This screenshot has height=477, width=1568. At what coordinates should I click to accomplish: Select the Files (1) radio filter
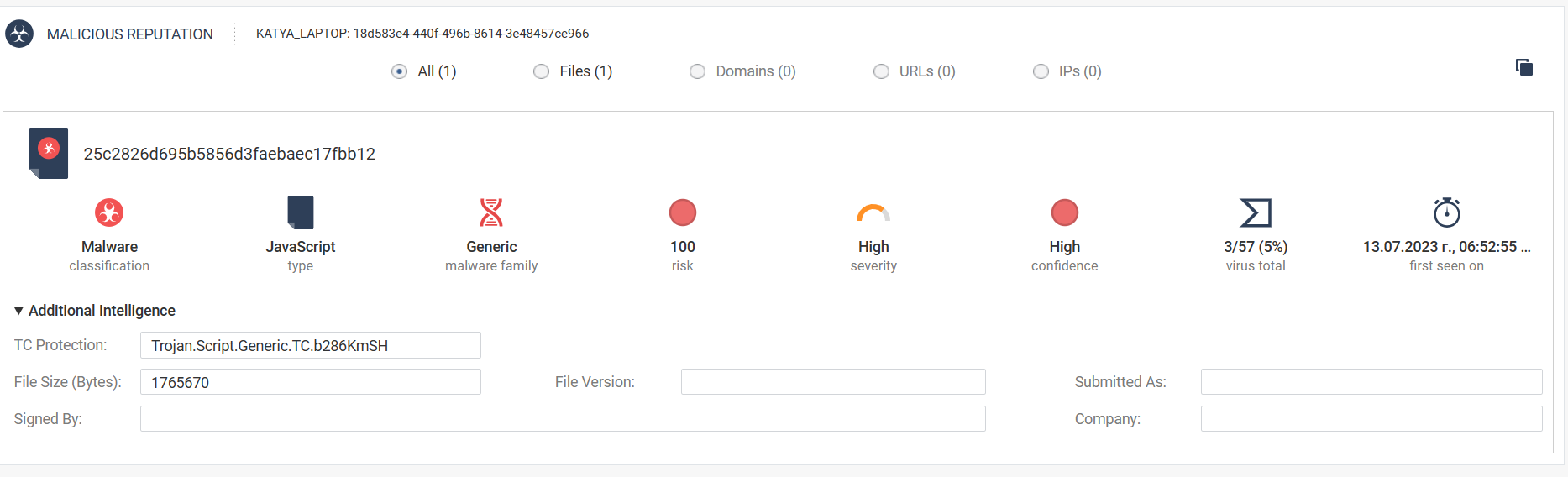tap(542, 71)
